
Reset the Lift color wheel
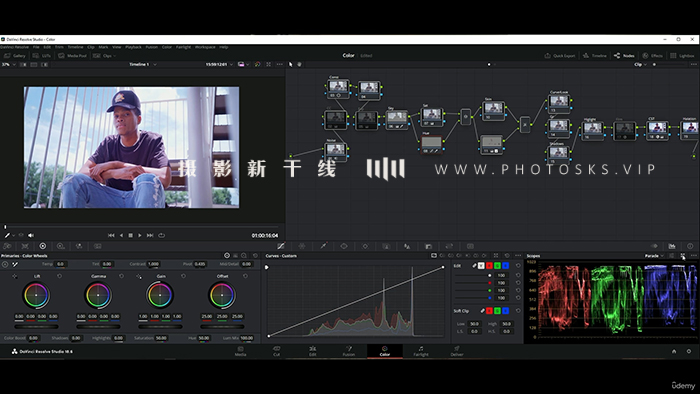(59, 276)
